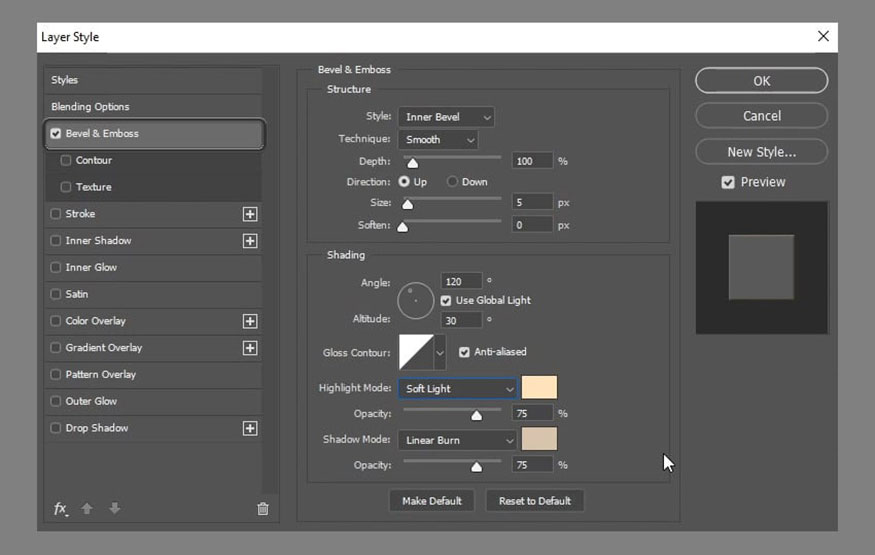Click the Altitude value field
The width and height of the screenshot is (875, 555).
click(461, 321)
